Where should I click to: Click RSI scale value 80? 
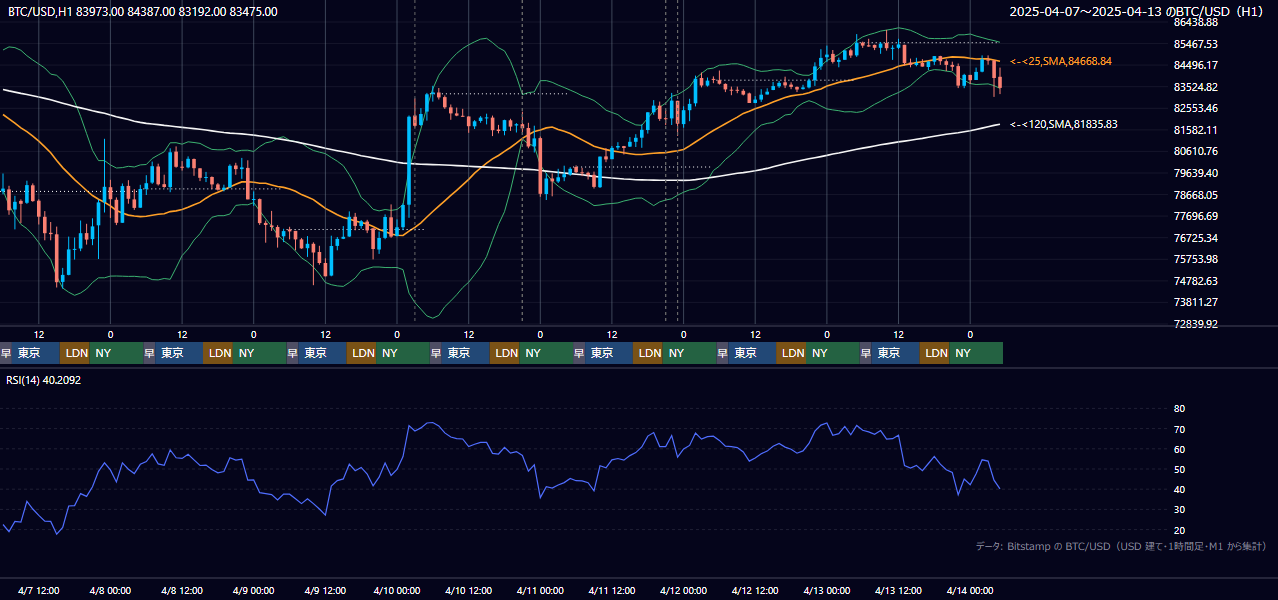(1179, 409)
